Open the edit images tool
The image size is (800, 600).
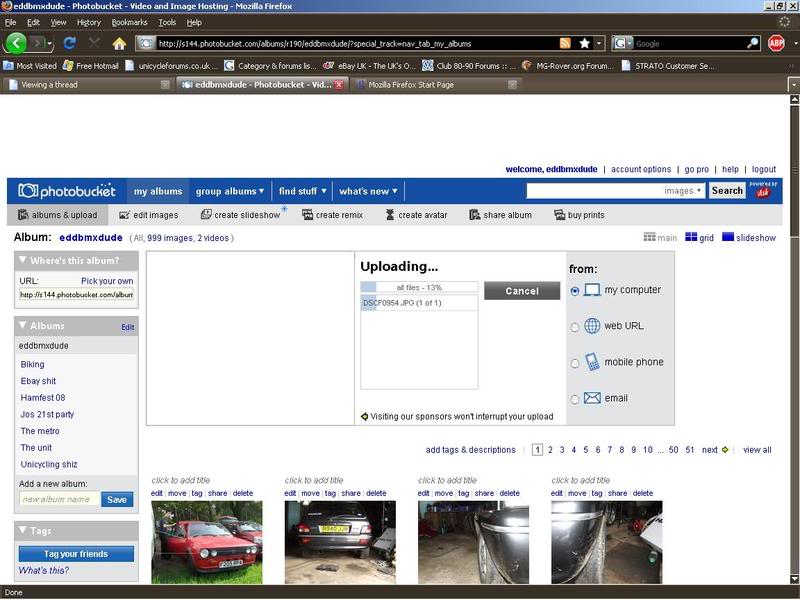[x=148, y=215]
